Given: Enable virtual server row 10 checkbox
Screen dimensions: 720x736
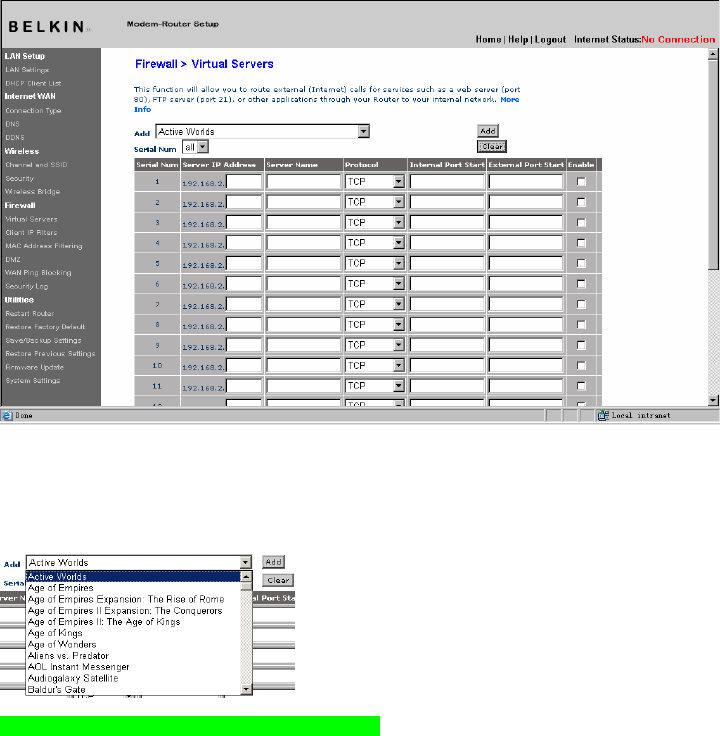Looking at the screenshot, I should pyautogui.click(x=581, y=366).
